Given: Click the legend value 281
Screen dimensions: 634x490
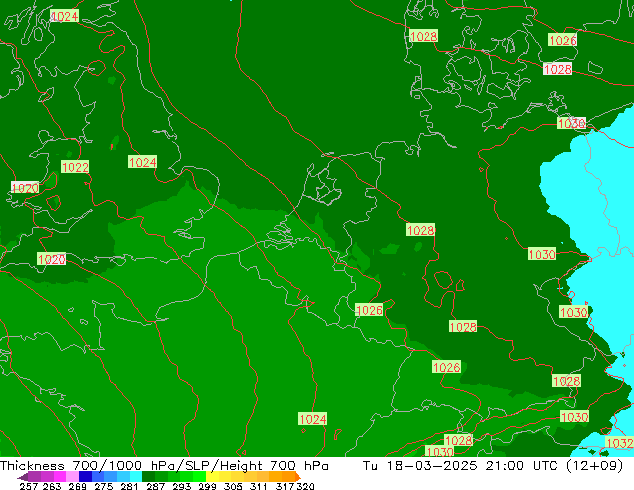Looking at the screenshot, I should click(129, 486).
